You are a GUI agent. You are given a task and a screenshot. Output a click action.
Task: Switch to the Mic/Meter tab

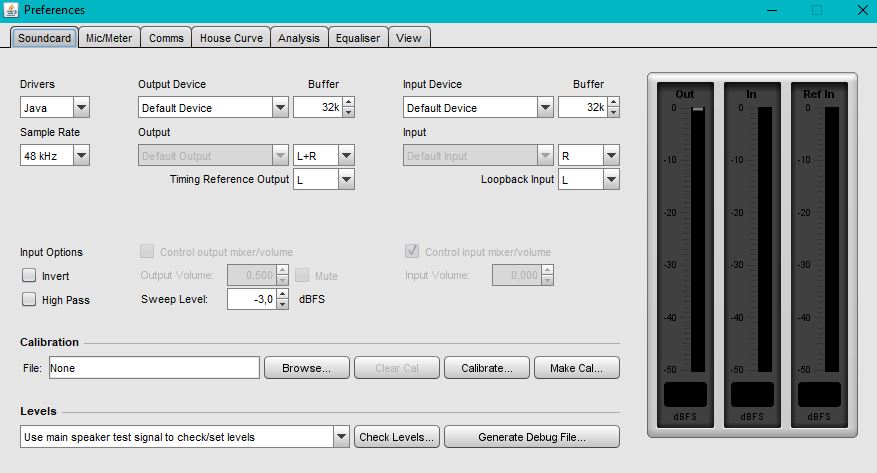point(109,38)
